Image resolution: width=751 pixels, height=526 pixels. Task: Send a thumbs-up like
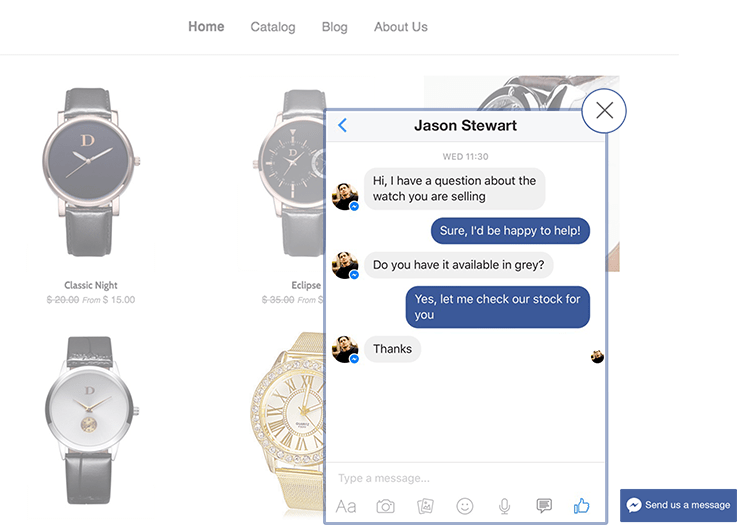pyautogui.click(x=581, y=505)
